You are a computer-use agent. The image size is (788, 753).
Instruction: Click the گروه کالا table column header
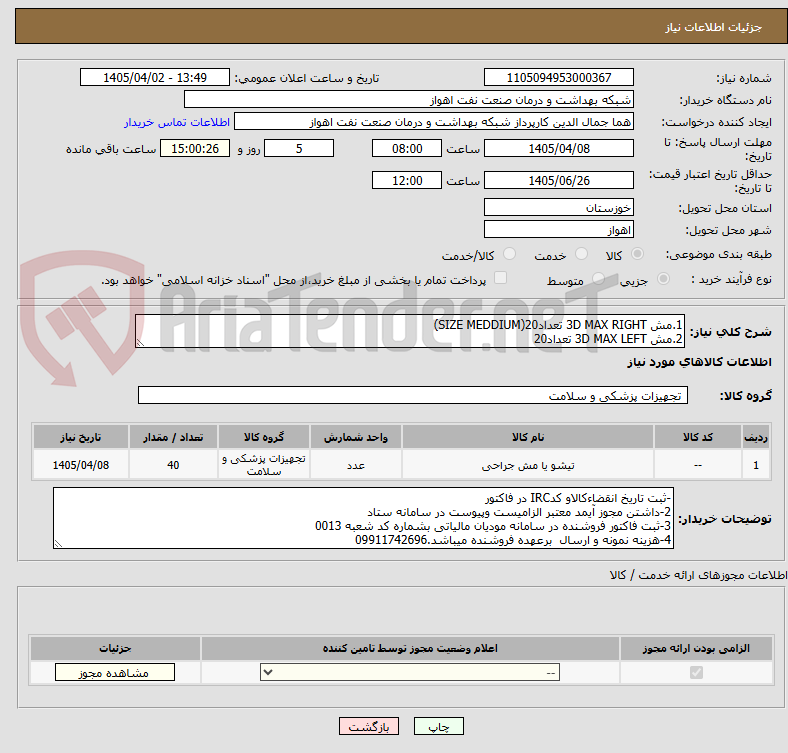(x=264, y=437)
